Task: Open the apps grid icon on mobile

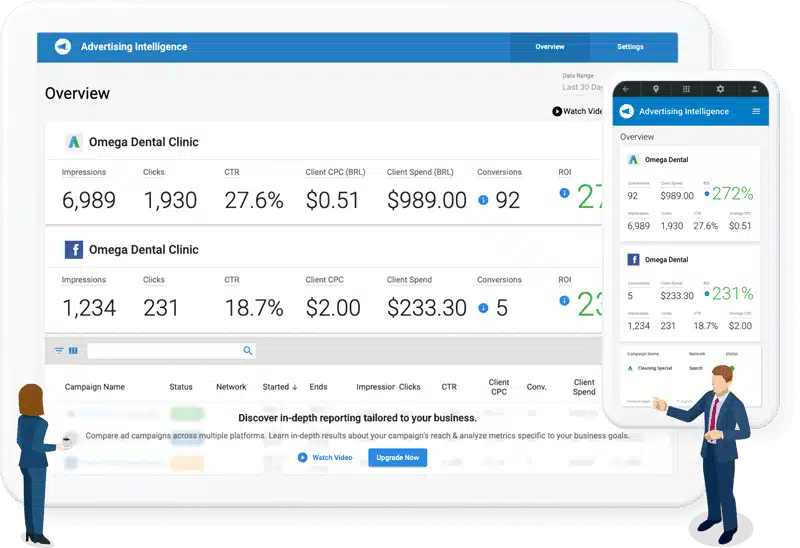Action: [x=688, y=89]
